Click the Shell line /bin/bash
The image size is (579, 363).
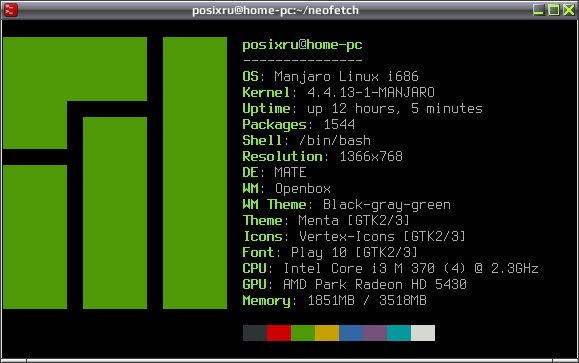(306, 141)
